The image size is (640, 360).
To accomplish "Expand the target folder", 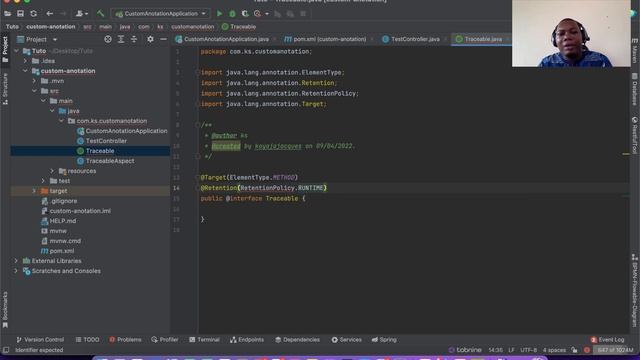I will (x=35, y=191).
